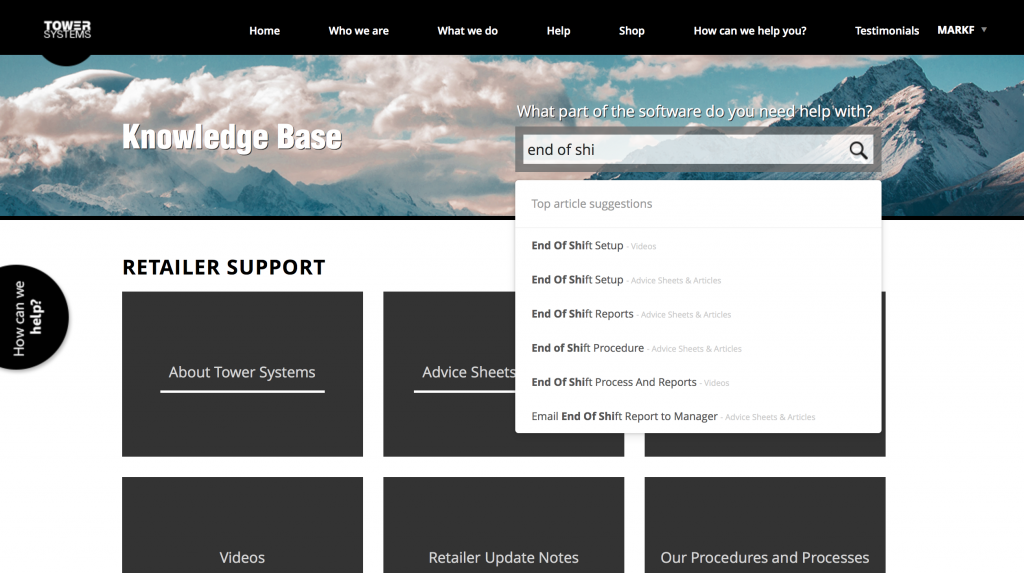Click the Knowledge Base heading

pyautogui.click(x=232, y=137)
